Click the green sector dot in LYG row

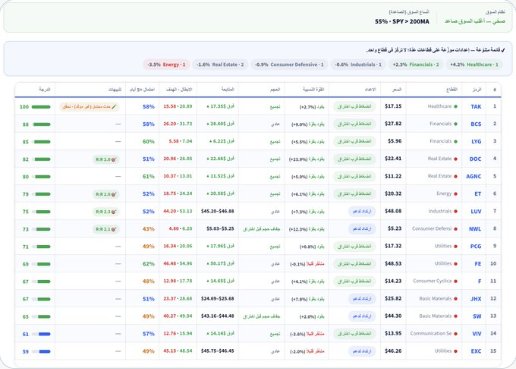456,141
